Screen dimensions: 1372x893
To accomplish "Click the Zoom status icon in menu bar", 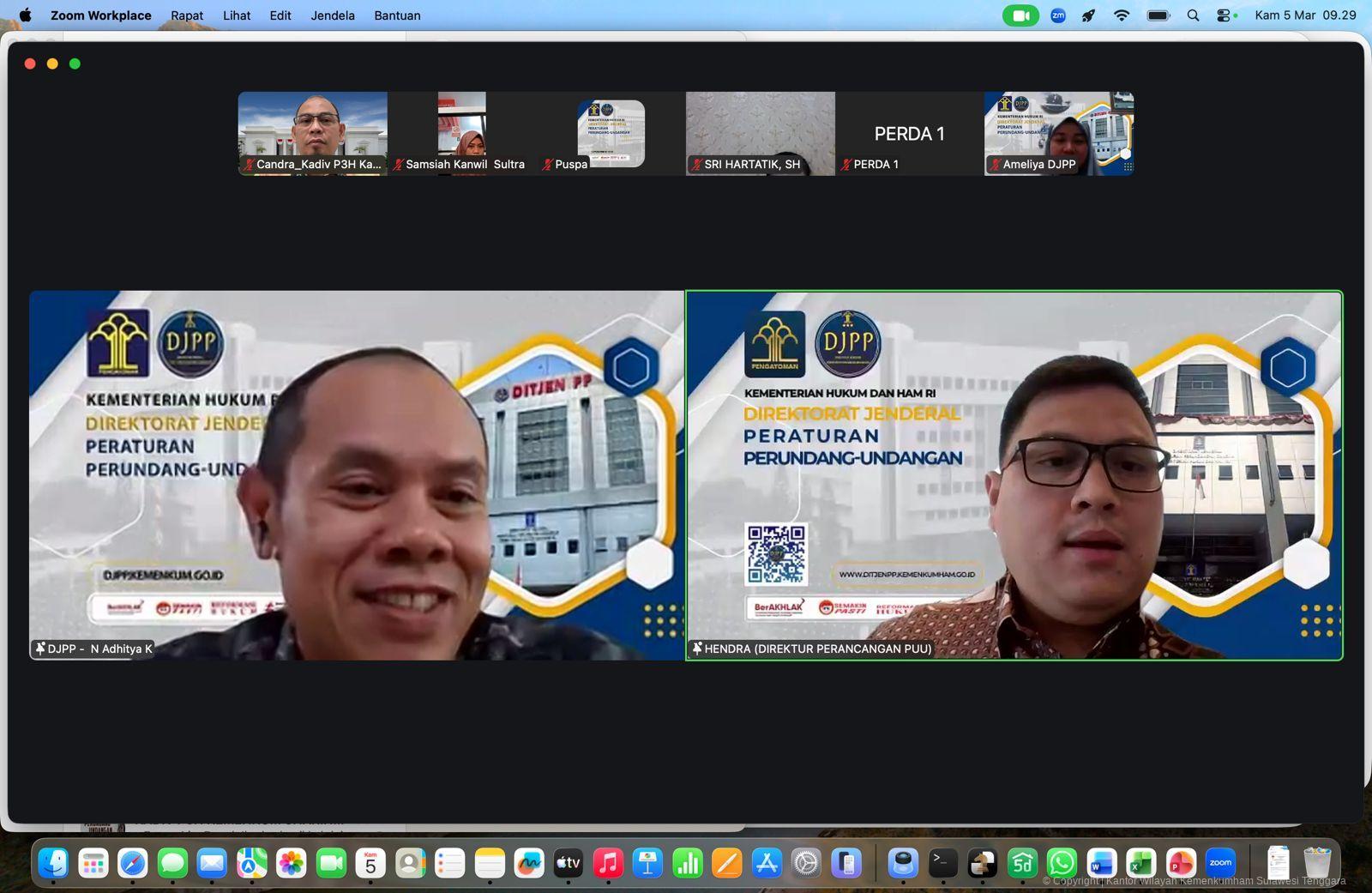I will (1058, 15).
